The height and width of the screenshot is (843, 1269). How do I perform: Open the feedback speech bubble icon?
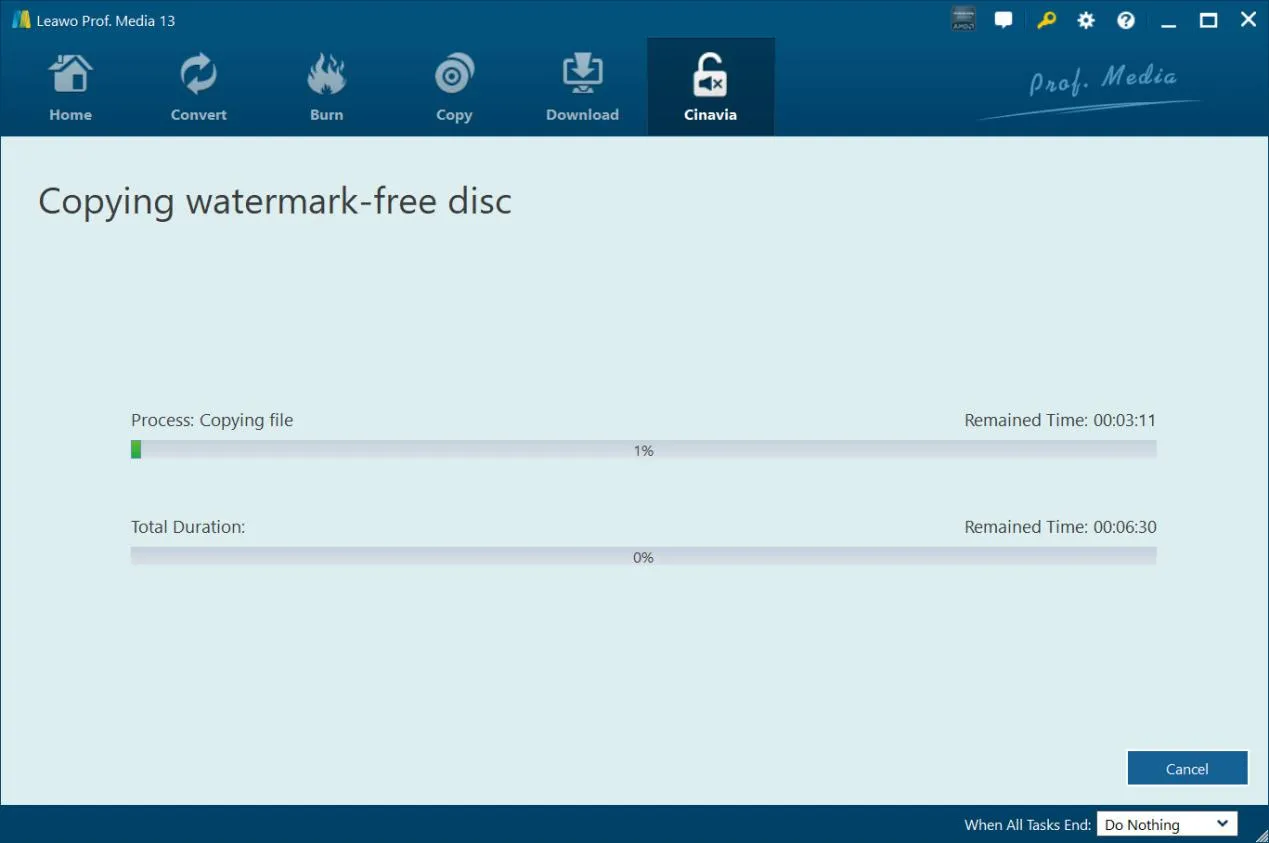tap(1004, 20)
